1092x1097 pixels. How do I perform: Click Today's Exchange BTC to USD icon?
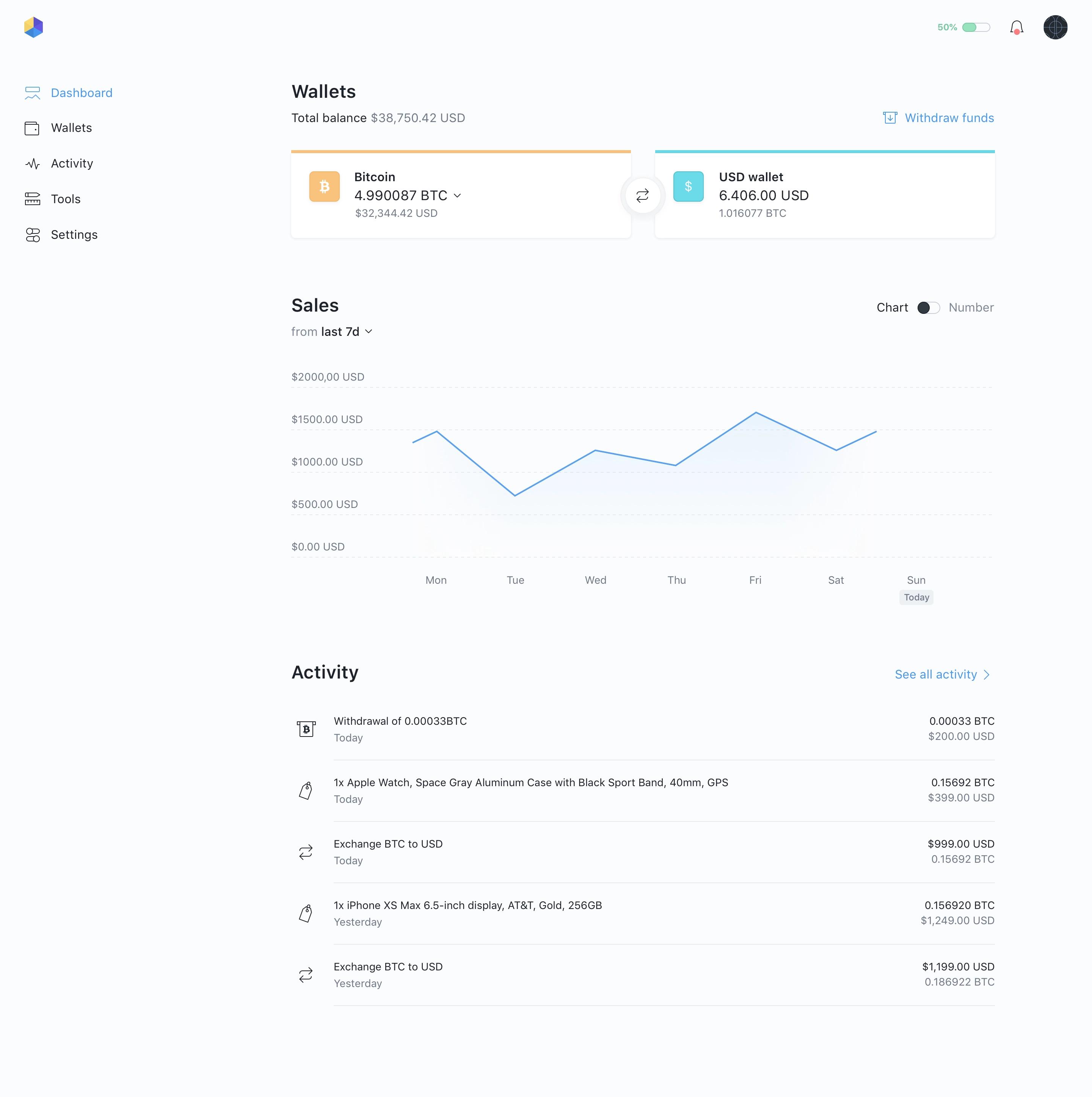[x=306, y=852]
